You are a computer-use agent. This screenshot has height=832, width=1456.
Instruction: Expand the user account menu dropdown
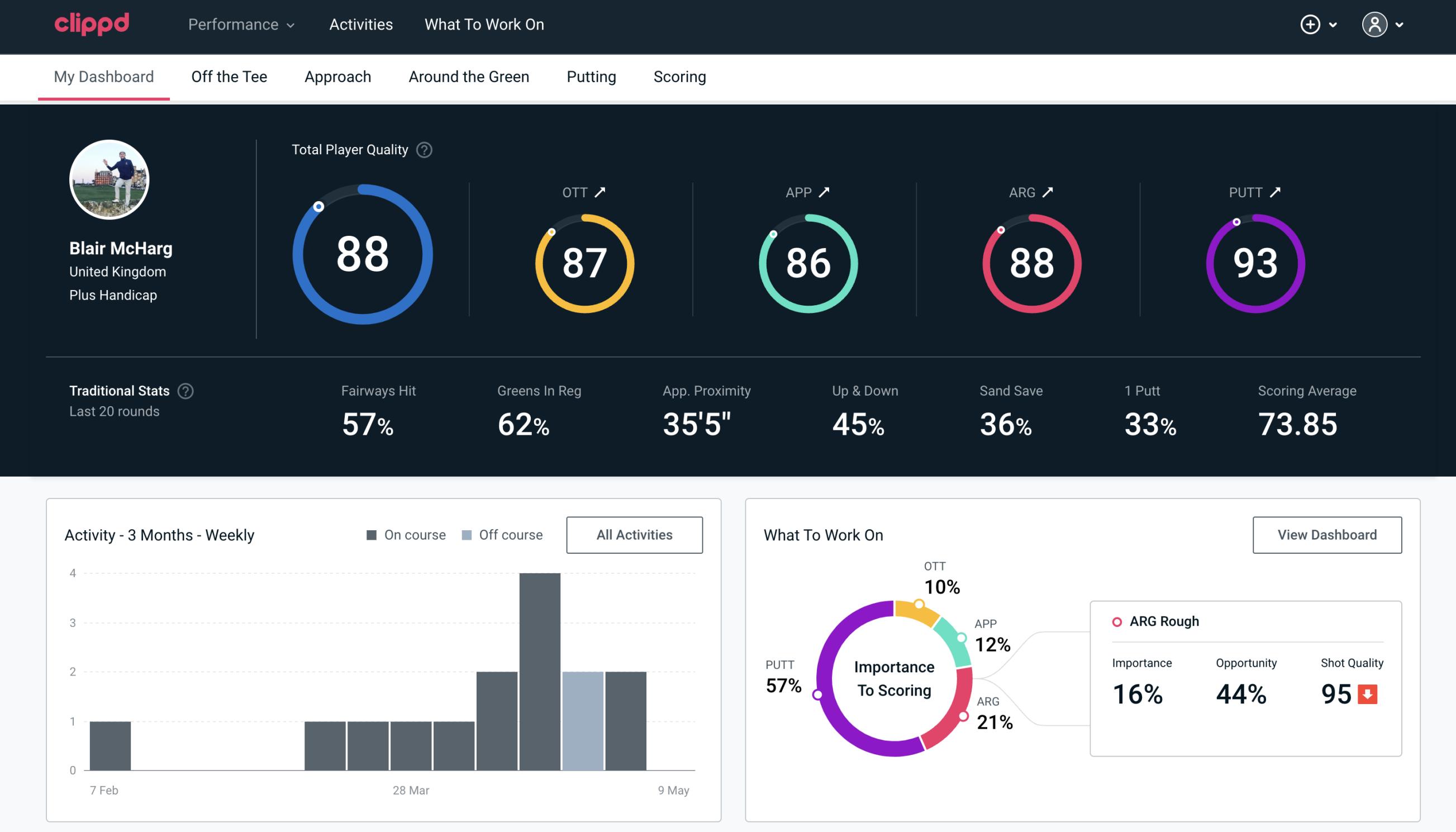tap(1400, 25)
